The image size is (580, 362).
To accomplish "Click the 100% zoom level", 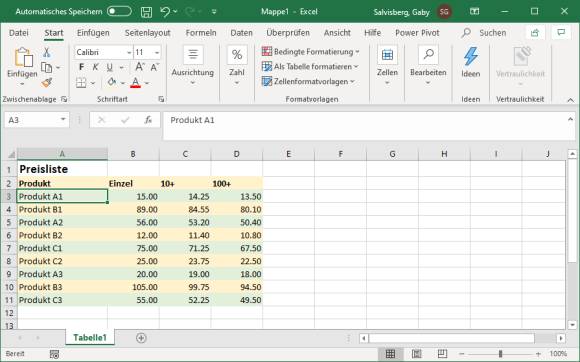I will coord(558,354).
